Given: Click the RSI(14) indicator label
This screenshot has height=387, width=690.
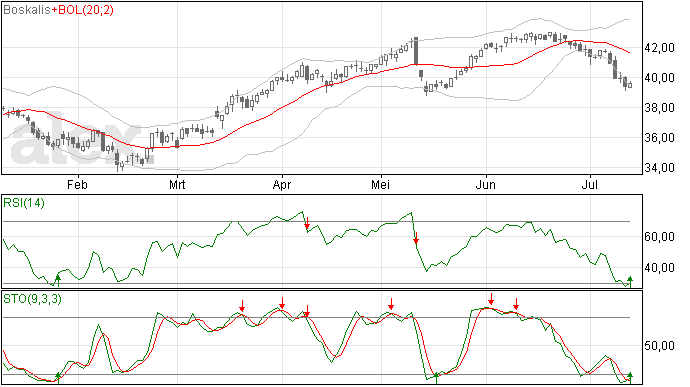Looking at the screenshot, I should click(x=24, y=203).
